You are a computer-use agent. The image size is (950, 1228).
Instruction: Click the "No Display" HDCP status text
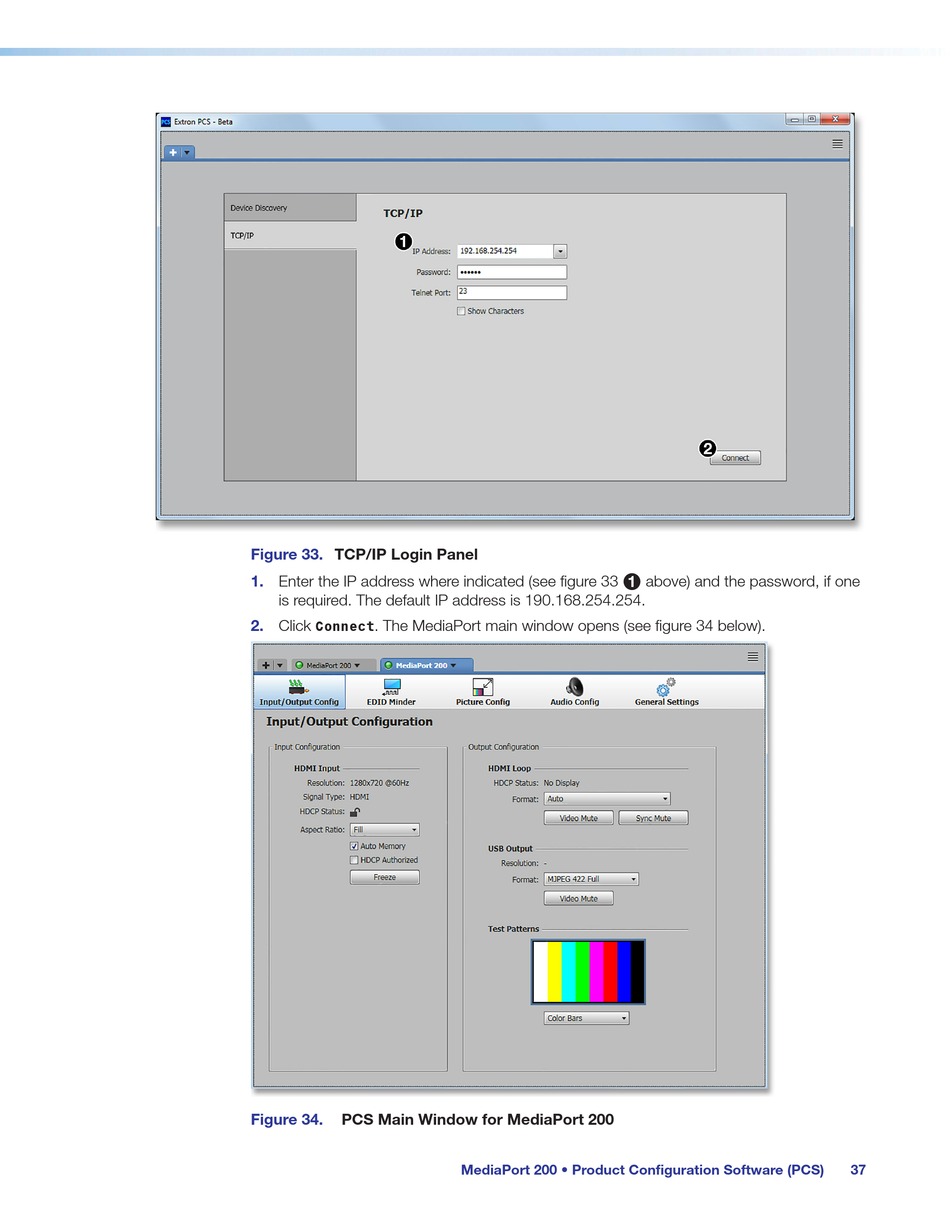[561, 783]
